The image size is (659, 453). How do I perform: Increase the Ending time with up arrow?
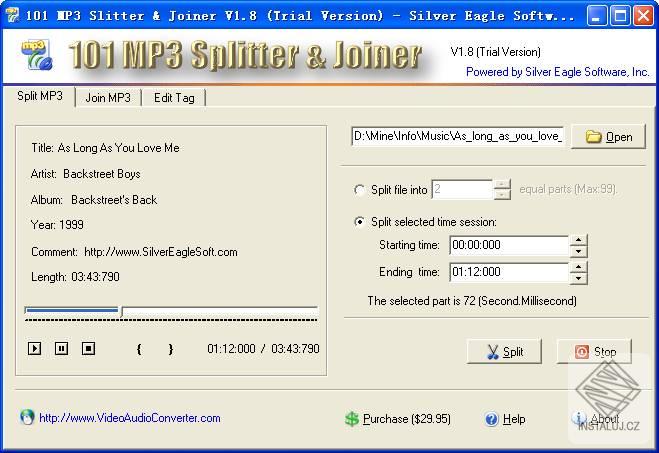pyautogui.click(x=579, y=267)
